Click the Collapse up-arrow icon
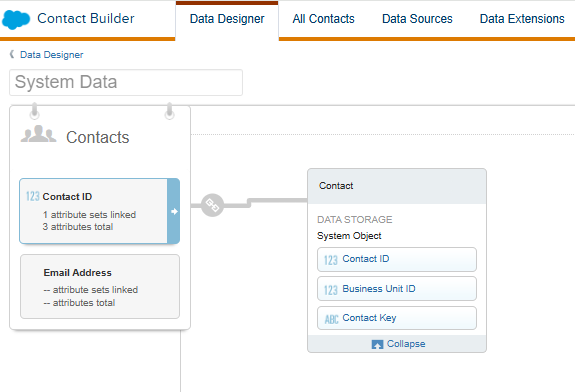 (x=377, y=344)
